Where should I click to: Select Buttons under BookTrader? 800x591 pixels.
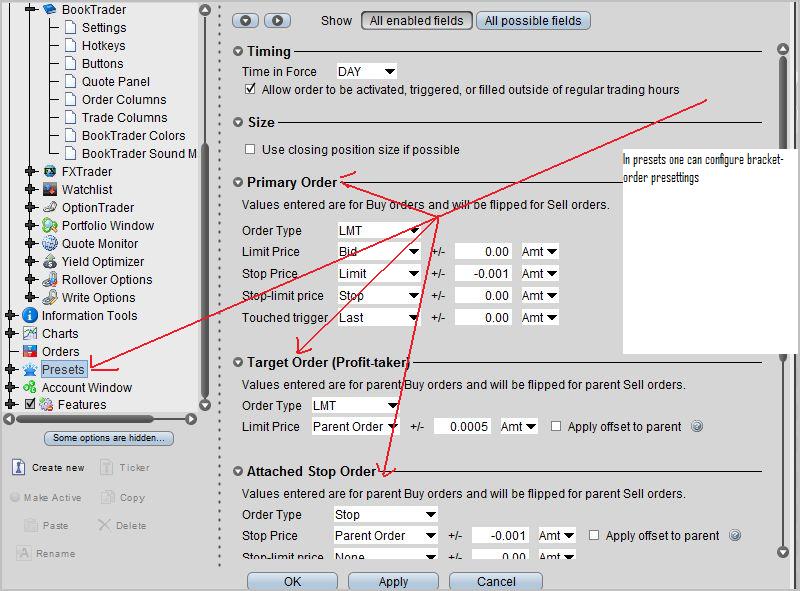pyautogui.click(x=103, y=63)
